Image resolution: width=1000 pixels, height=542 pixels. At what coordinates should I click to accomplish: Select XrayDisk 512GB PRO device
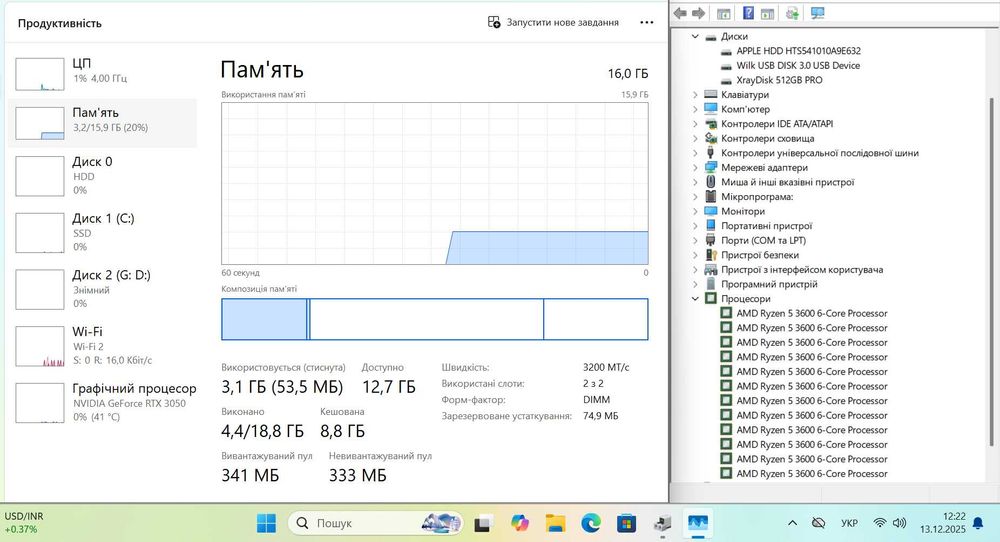779,80
